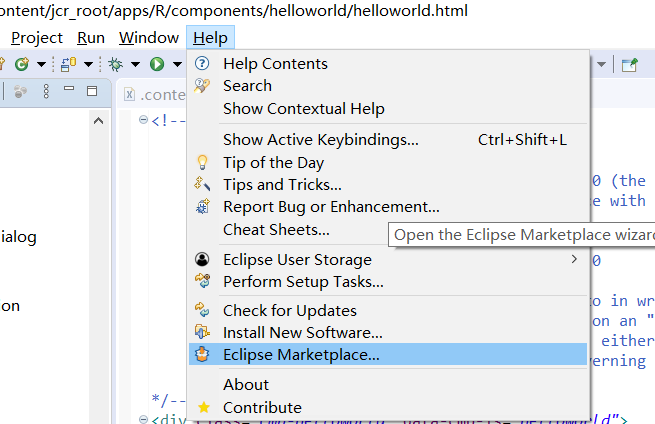Click the Contribute menu item
Viewport: 655px width, 424px height.
point(388,408)
